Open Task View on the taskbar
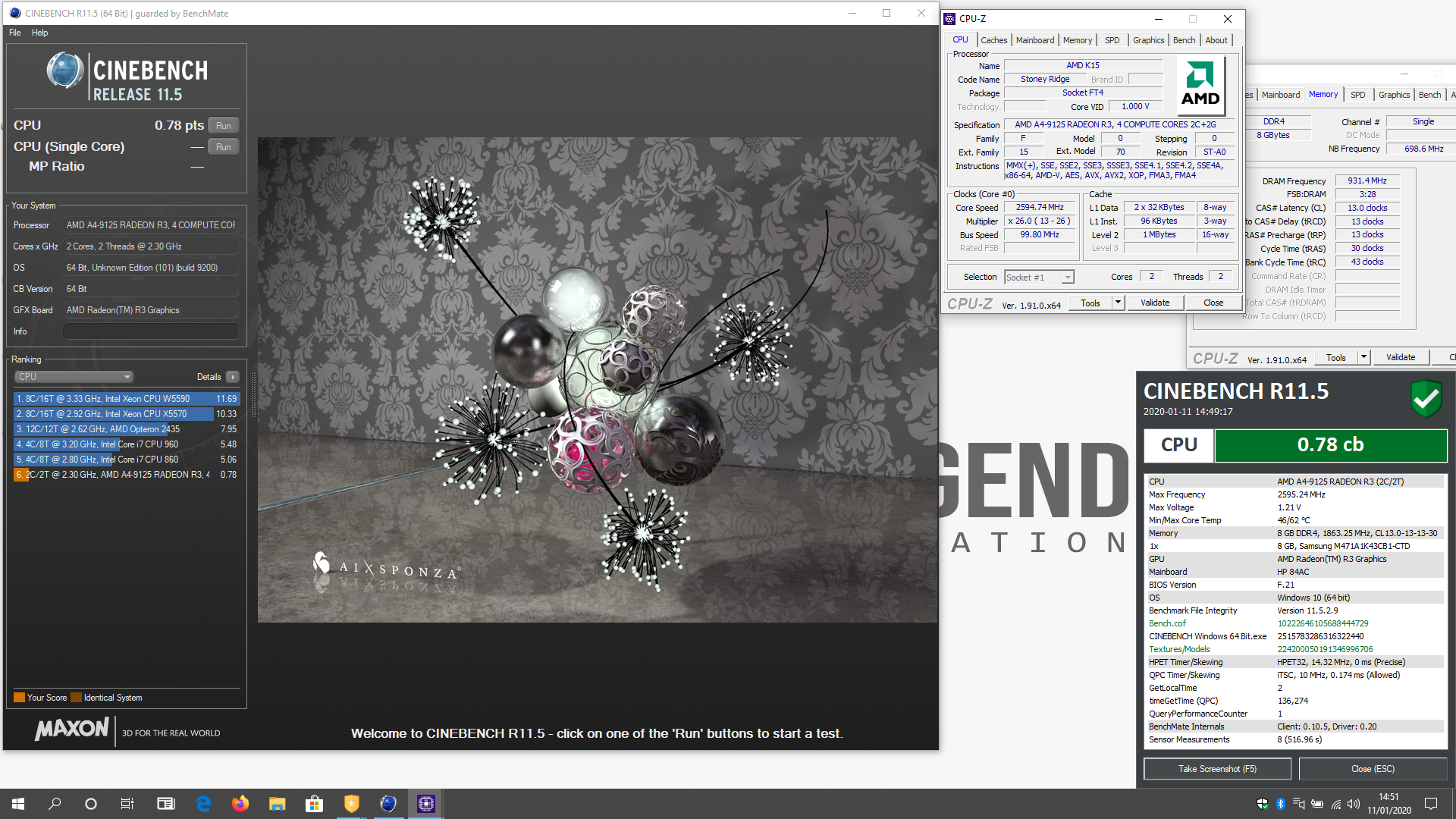Viewport: 1456px width, 819px height. [x=127, y=804]
